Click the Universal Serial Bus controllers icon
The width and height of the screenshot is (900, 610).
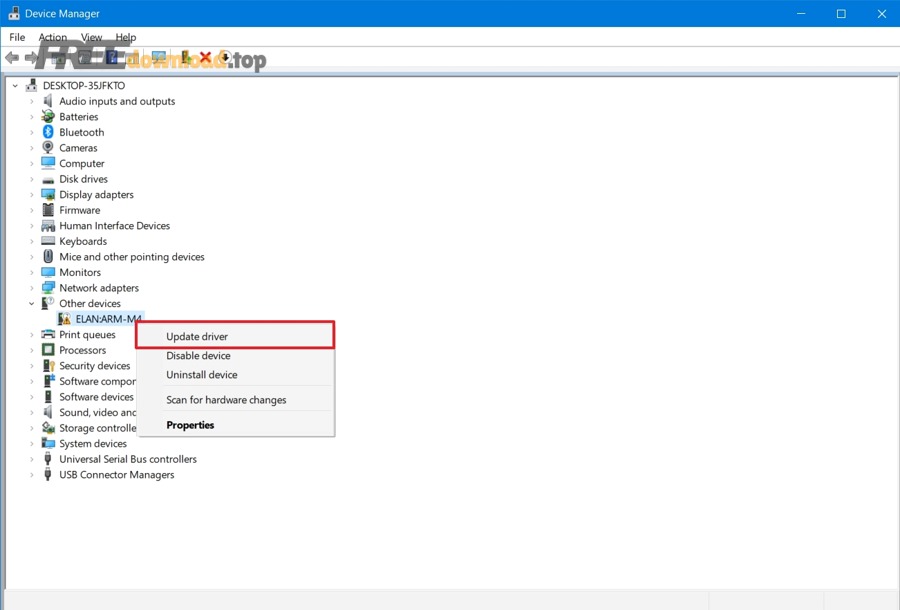tap(48, 459)
